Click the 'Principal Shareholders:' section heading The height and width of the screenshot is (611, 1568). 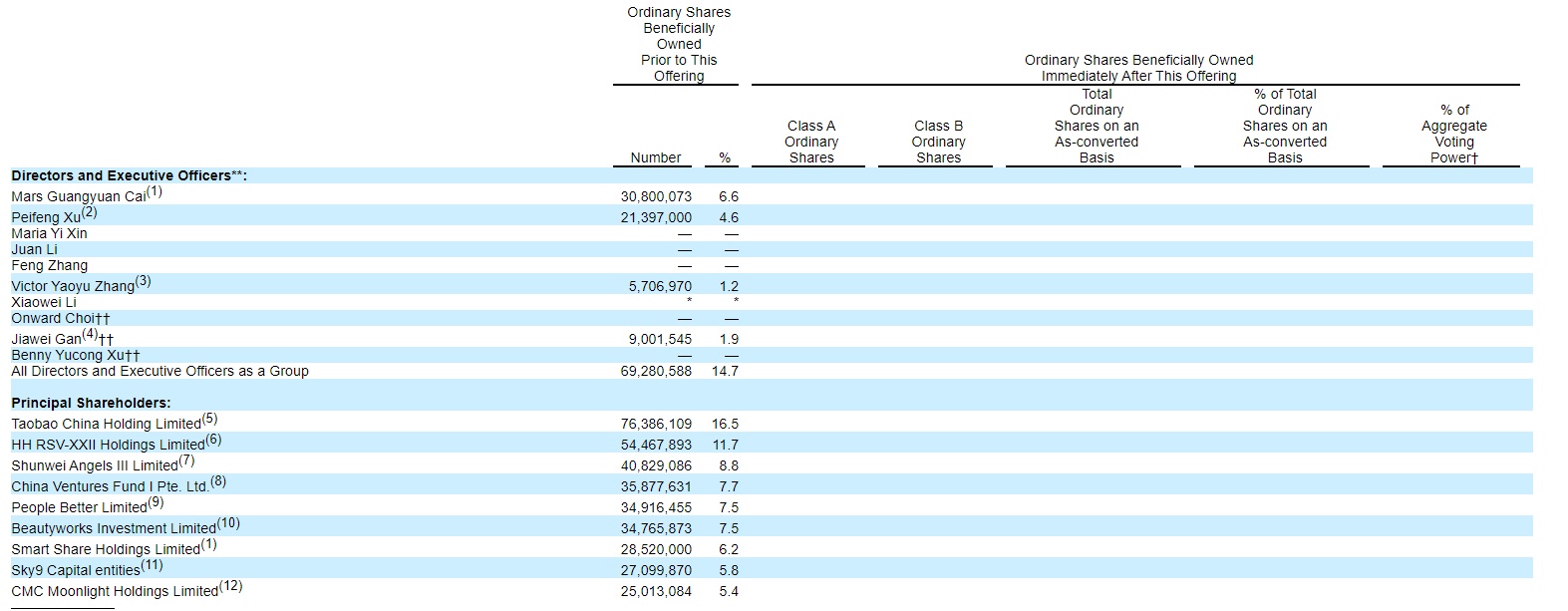(91, 403)
